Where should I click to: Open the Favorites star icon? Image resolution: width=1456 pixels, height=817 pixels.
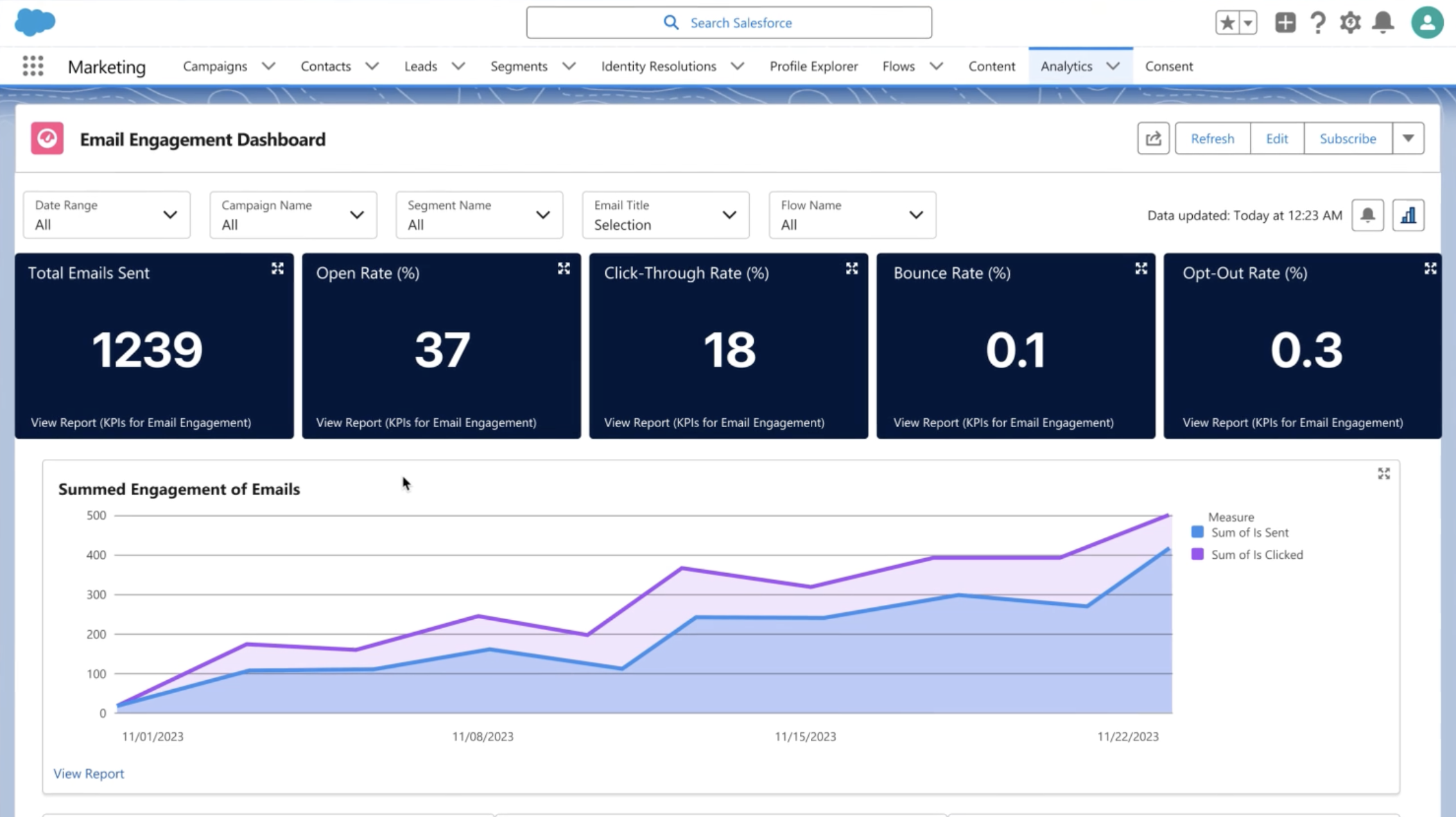click(1227, 22)
